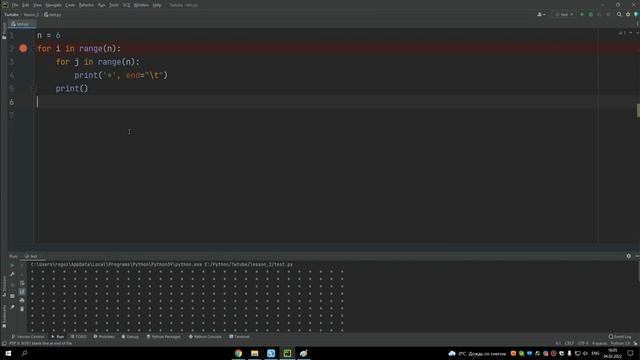Open the Terminal tool window
Viewport: 640px width, 360px height.
coord(239,337)
